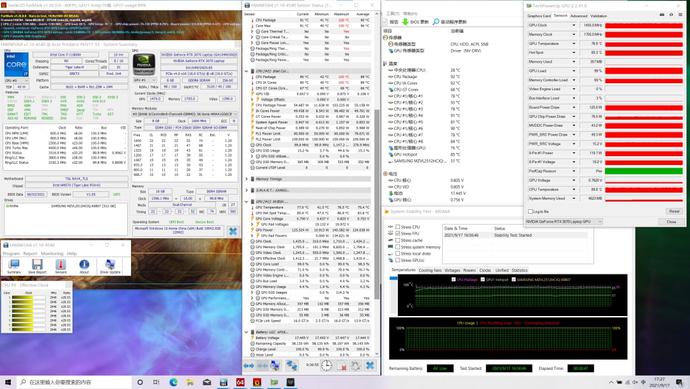Screen dimensions: 690x389
Task: Click the GPU Load red graph bar
Action: coord(643,70)
